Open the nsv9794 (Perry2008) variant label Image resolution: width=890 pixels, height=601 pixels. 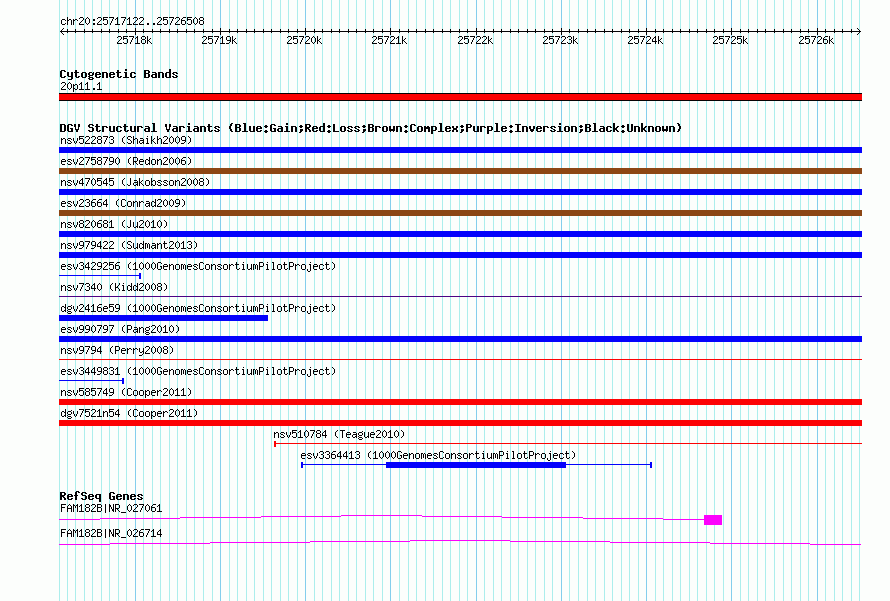117,350
